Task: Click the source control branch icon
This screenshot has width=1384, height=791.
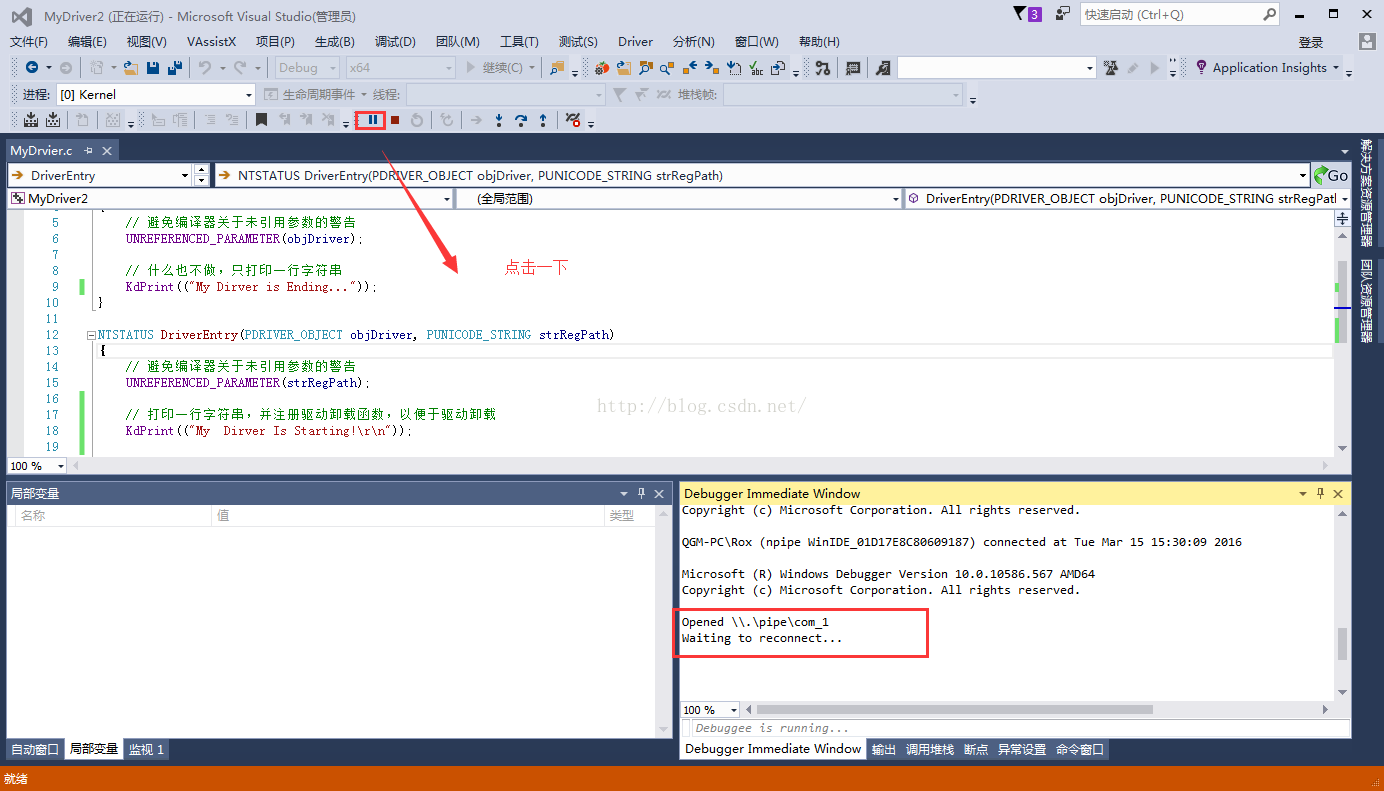Action: (x=822, y=68)
